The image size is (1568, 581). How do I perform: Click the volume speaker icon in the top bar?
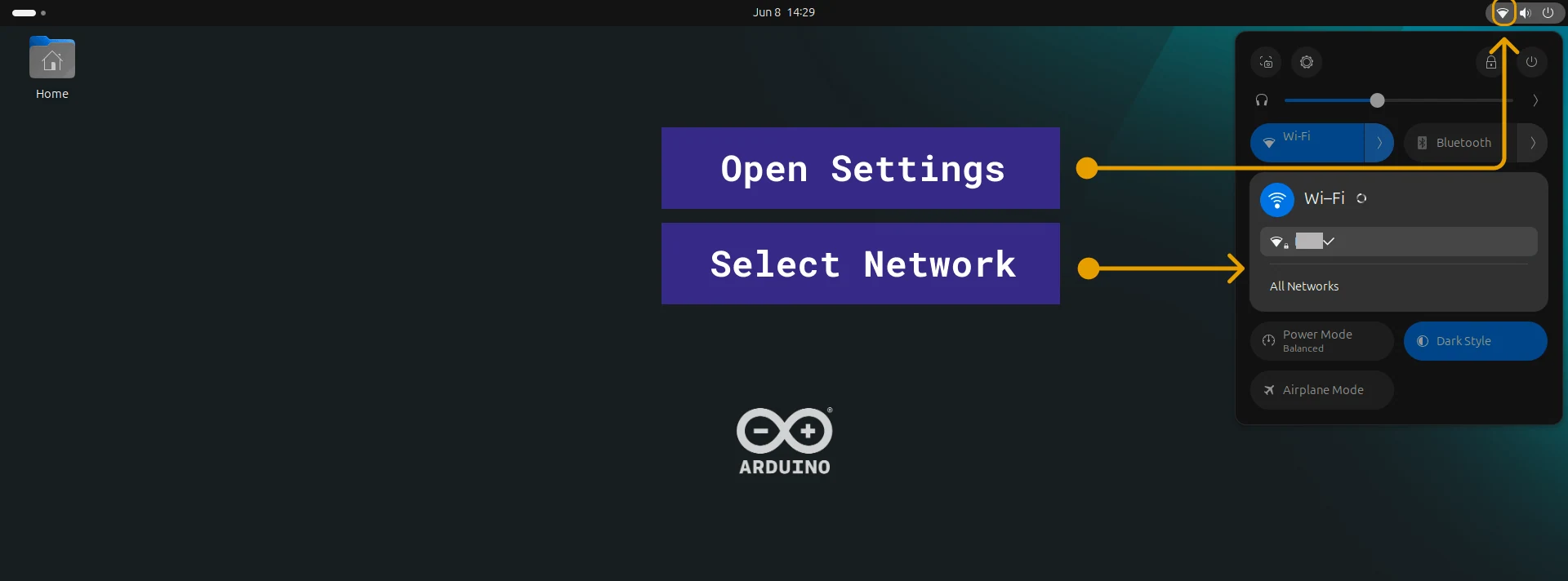pyautogui.click(x=1525, y=13)
